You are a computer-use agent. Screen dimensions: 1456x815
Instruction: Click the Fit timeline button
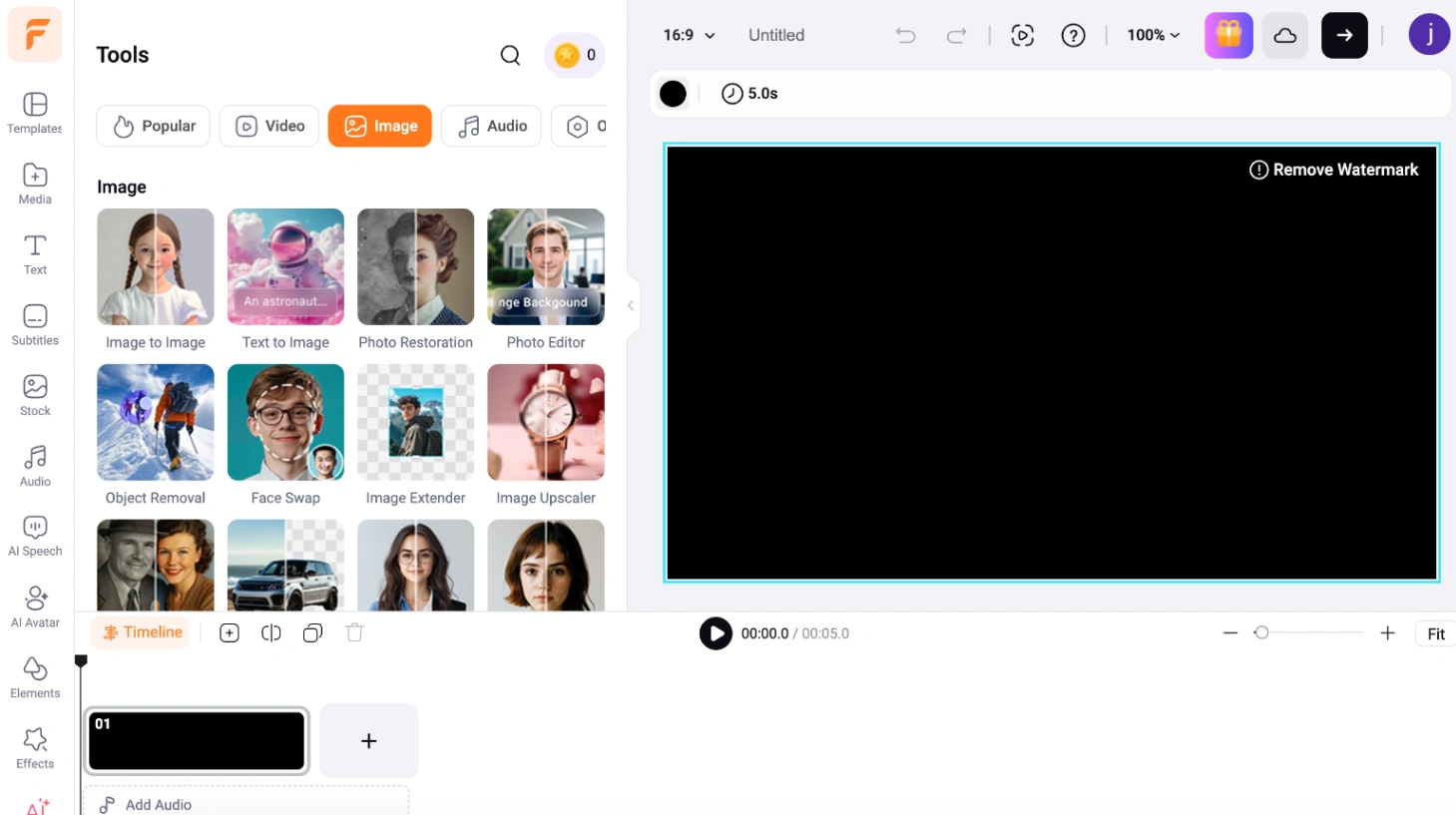click(1435, 633)
